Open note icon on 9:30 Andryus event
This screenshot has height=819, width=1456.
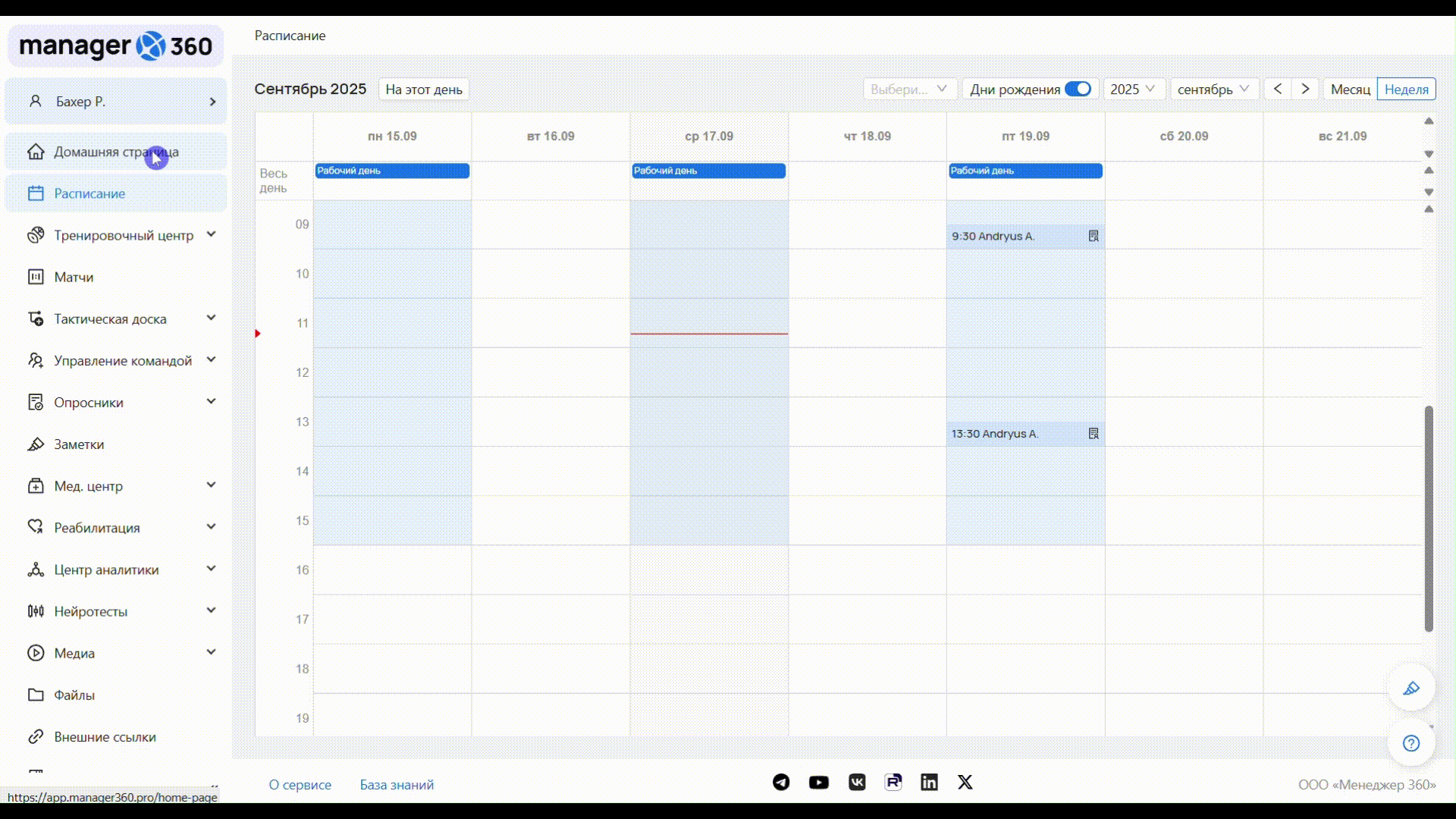(1094, 236)
